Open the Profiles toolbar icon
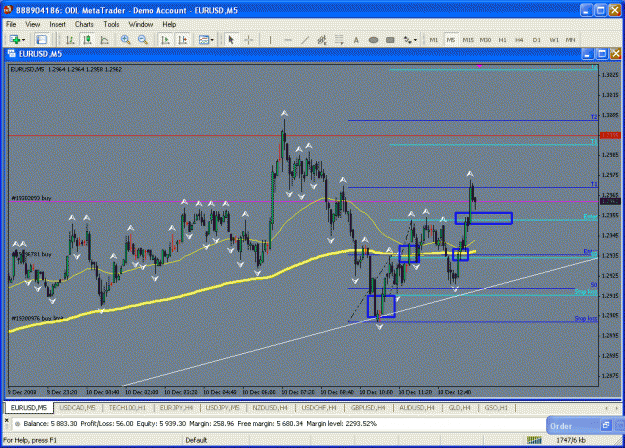This screenshot has width=625, height=448. tap(41, 39)
